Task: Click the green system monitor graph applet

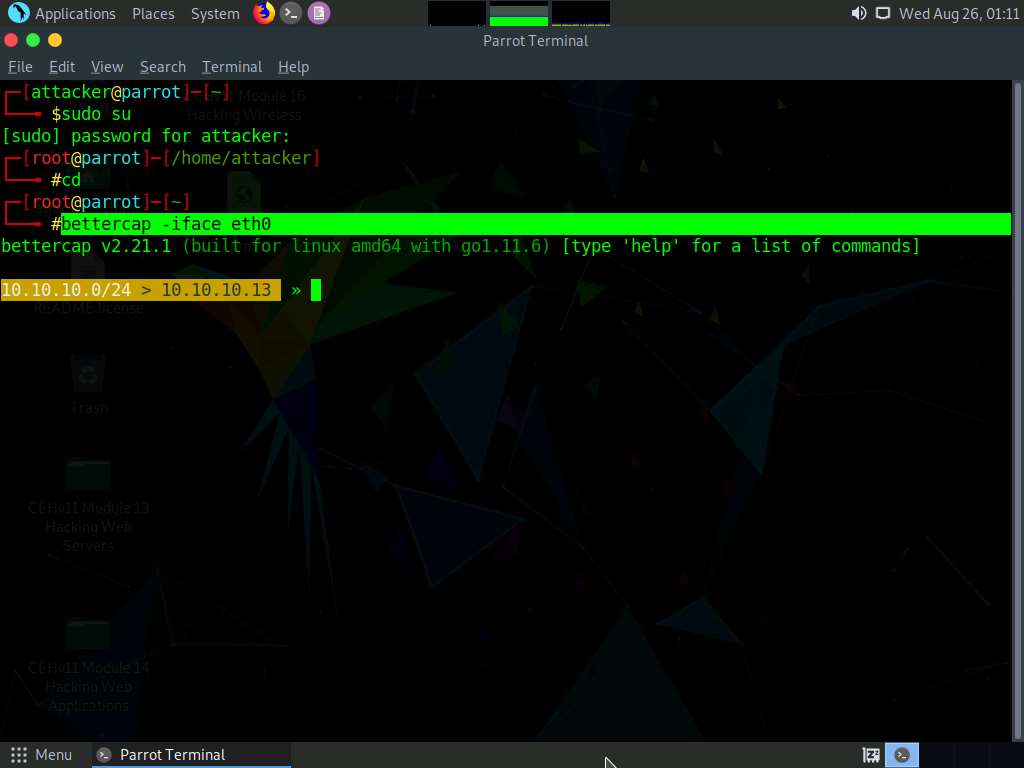Action: (x=519, y=14)
